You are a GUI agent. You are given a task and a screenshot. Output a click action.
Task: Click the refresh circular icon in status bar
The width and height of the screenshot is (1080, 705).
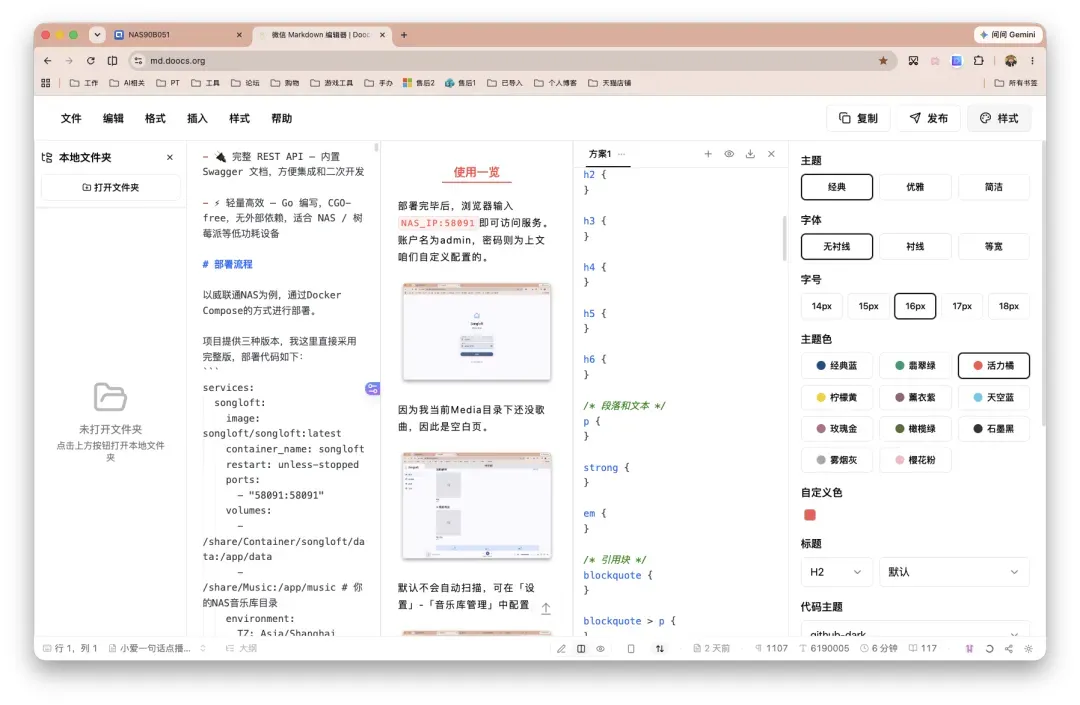(x=989, y=649)
